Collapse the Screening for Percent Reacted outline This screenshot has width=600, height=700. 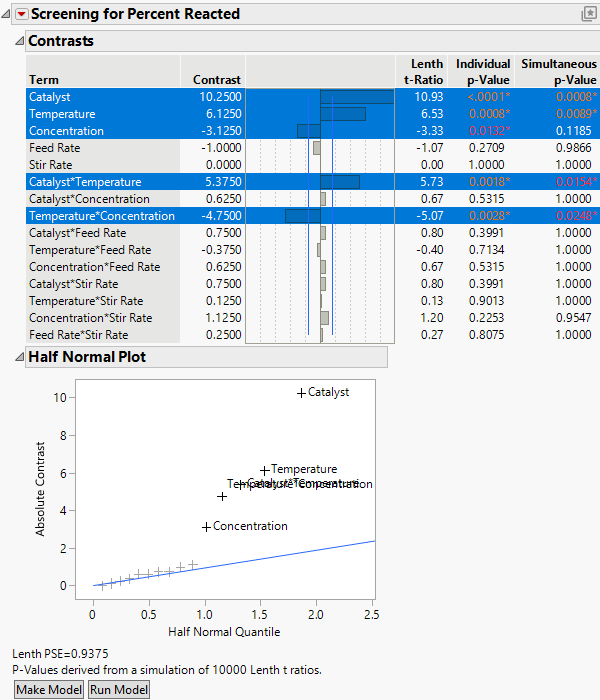8,14
